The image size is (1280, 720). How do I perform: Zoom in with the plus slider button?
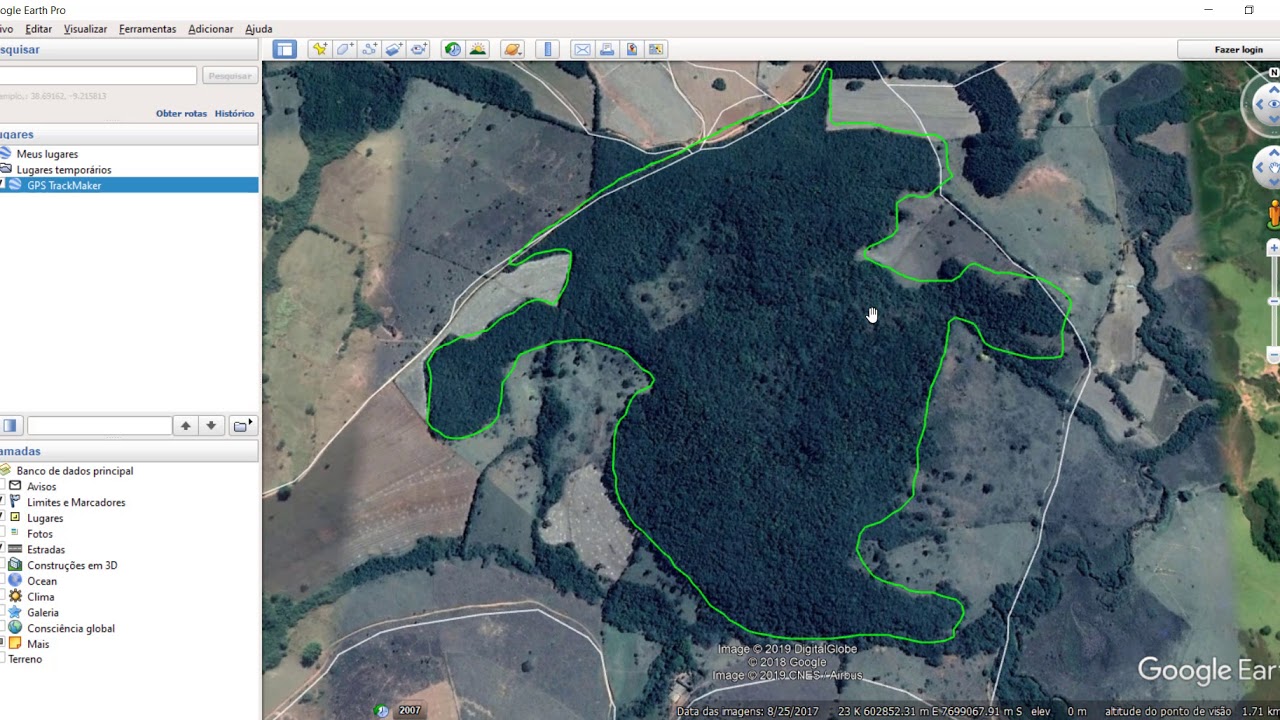click(1273, 247)
